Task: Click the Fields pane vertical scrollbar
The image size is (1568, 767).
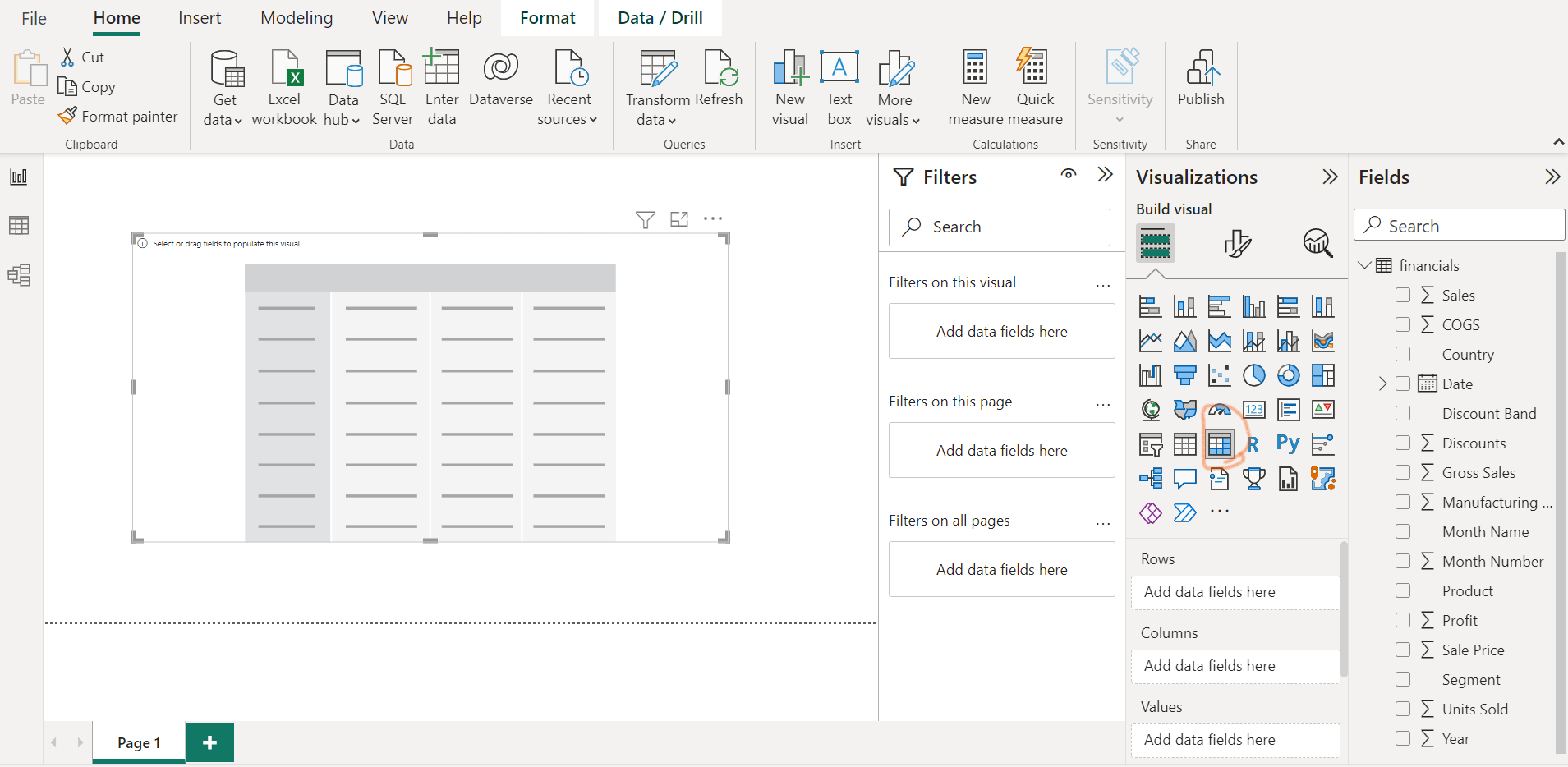Action: pos(1560,501)
